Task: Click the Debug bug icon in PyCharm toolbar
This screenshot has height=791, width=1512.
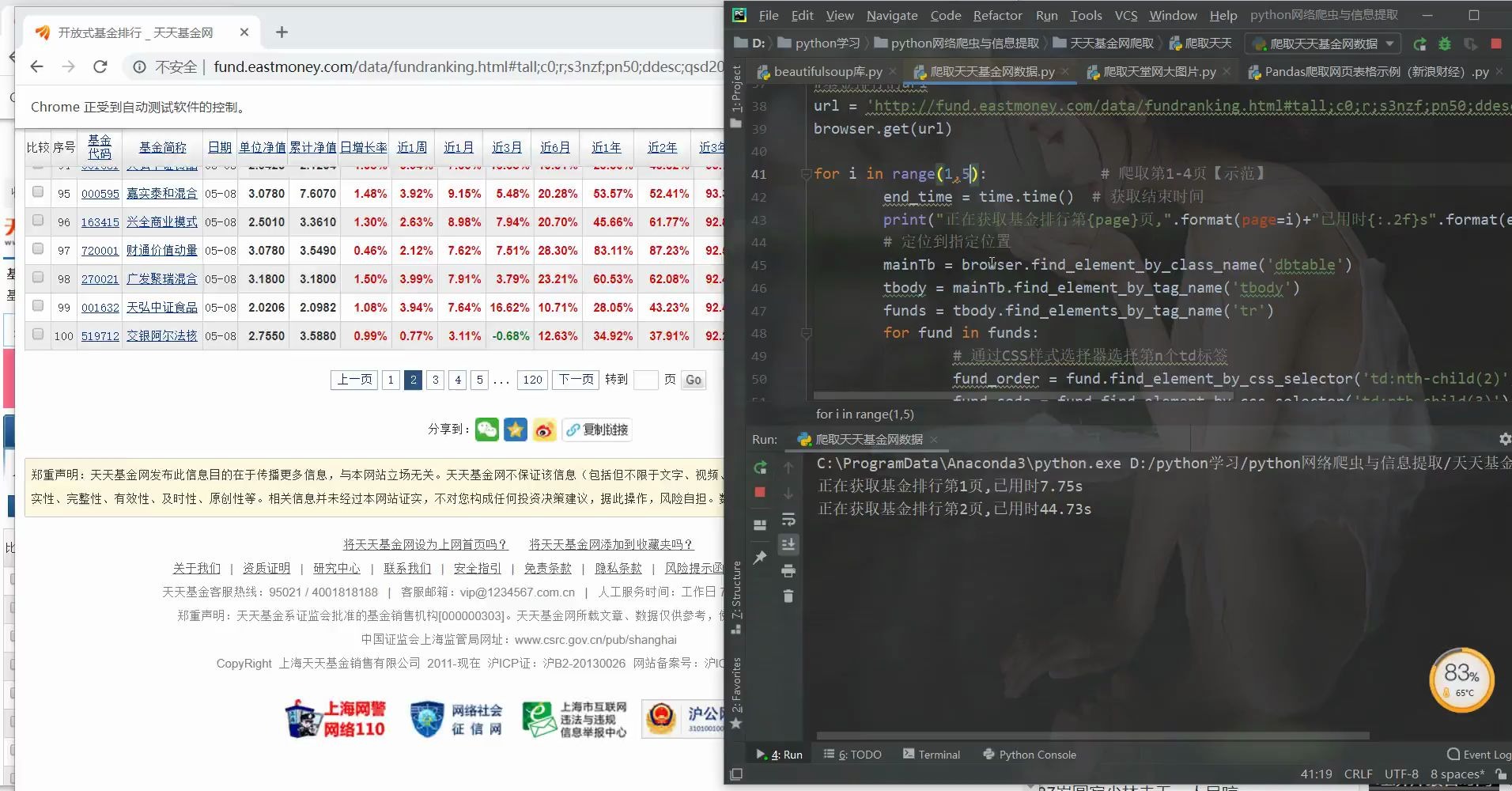Action: pyautogui.click(x=1445, y=44)
